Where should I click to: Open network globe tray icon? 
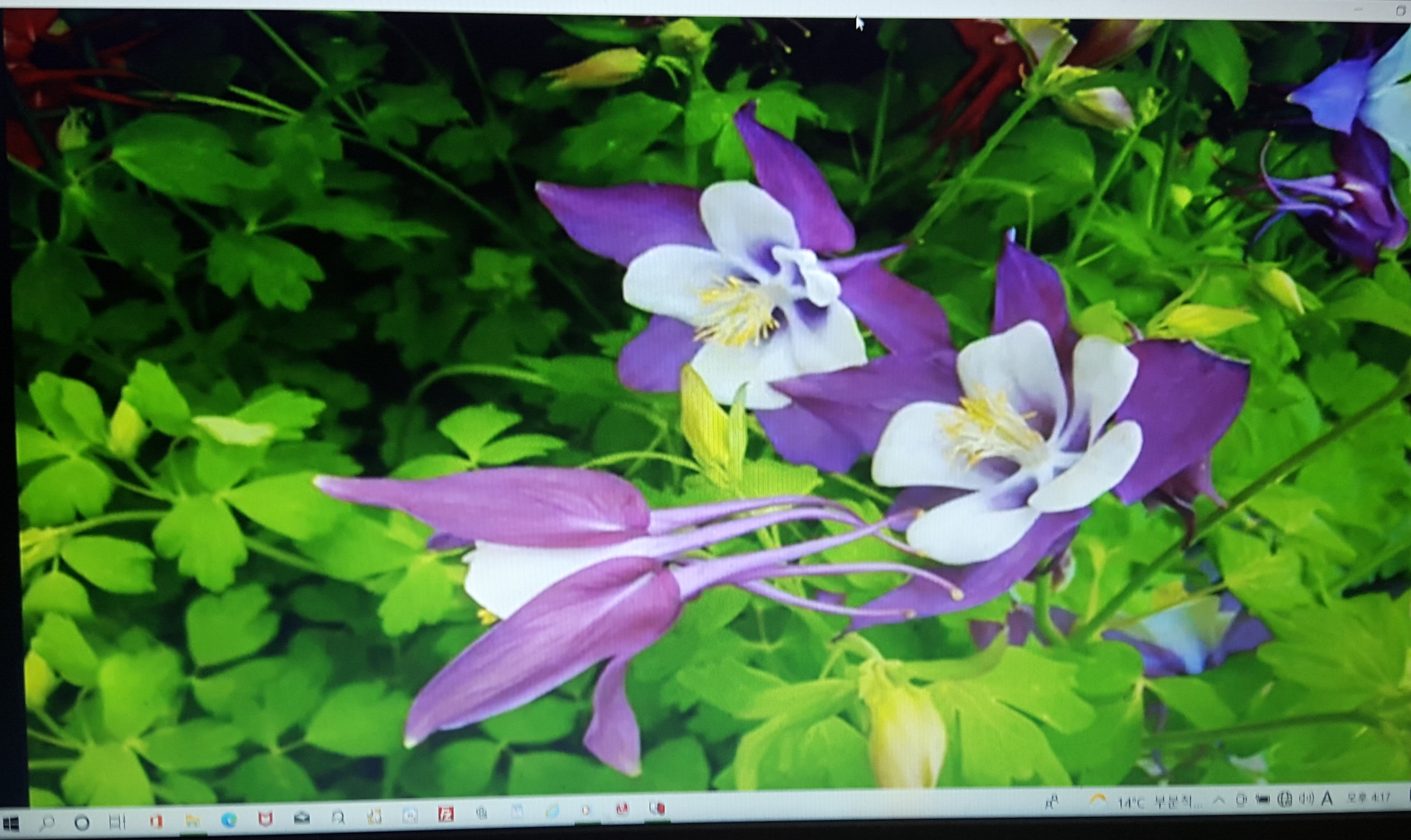(1285, 799)
